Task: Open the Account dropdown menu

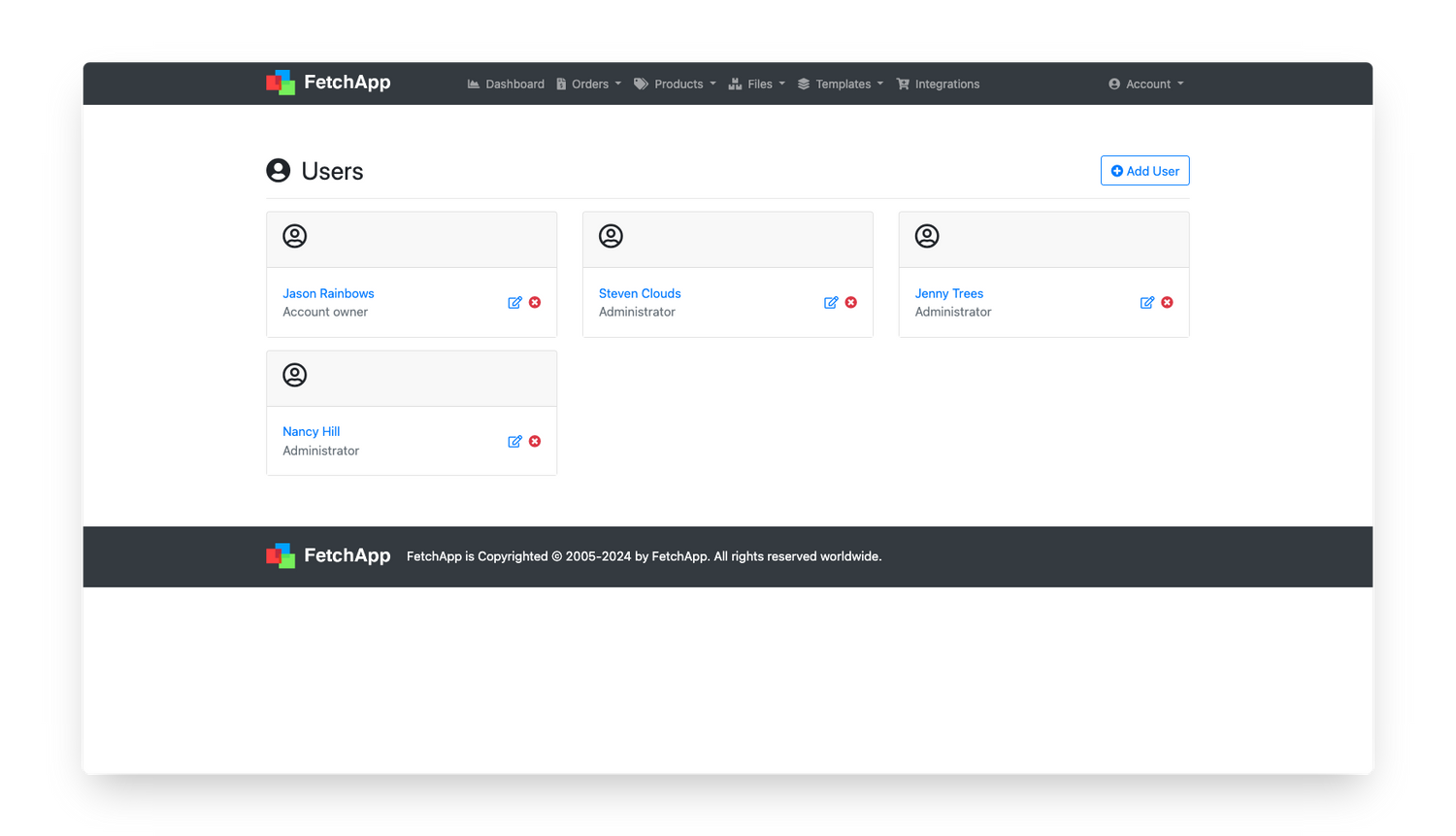Action: pyautogui.click(x=1146, y=84)
